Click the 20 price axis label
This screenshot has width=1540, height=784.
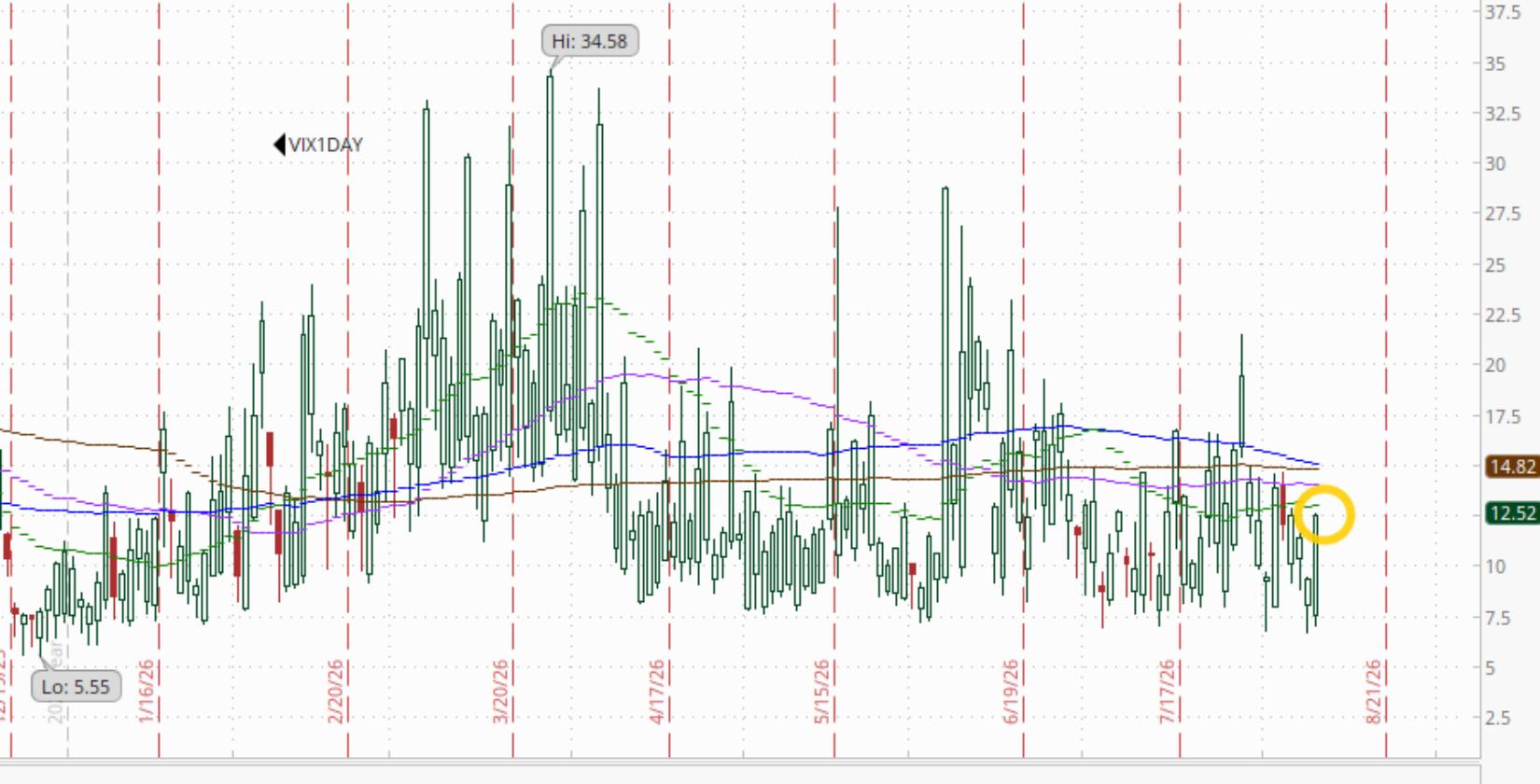1495,365
